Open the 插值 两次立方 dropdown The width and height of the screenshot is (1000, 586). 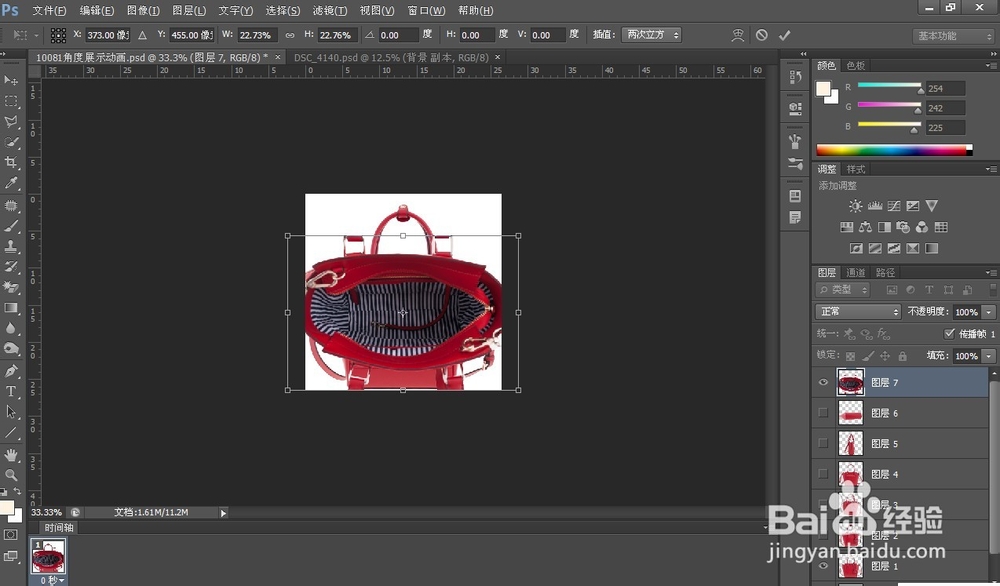651,34
